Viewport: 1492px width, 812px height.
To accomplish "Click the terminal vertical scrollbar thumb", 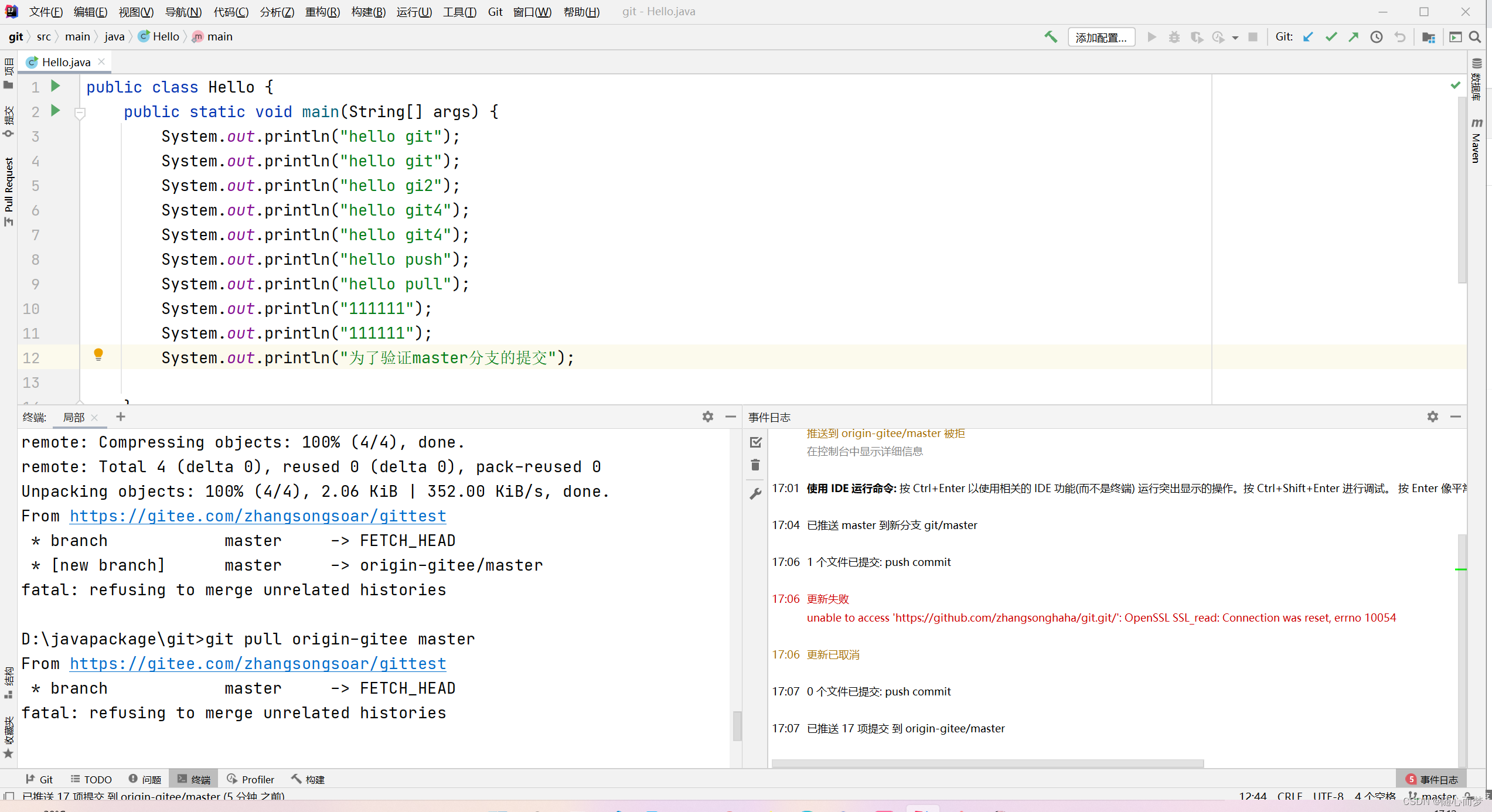I will [737, 725].
